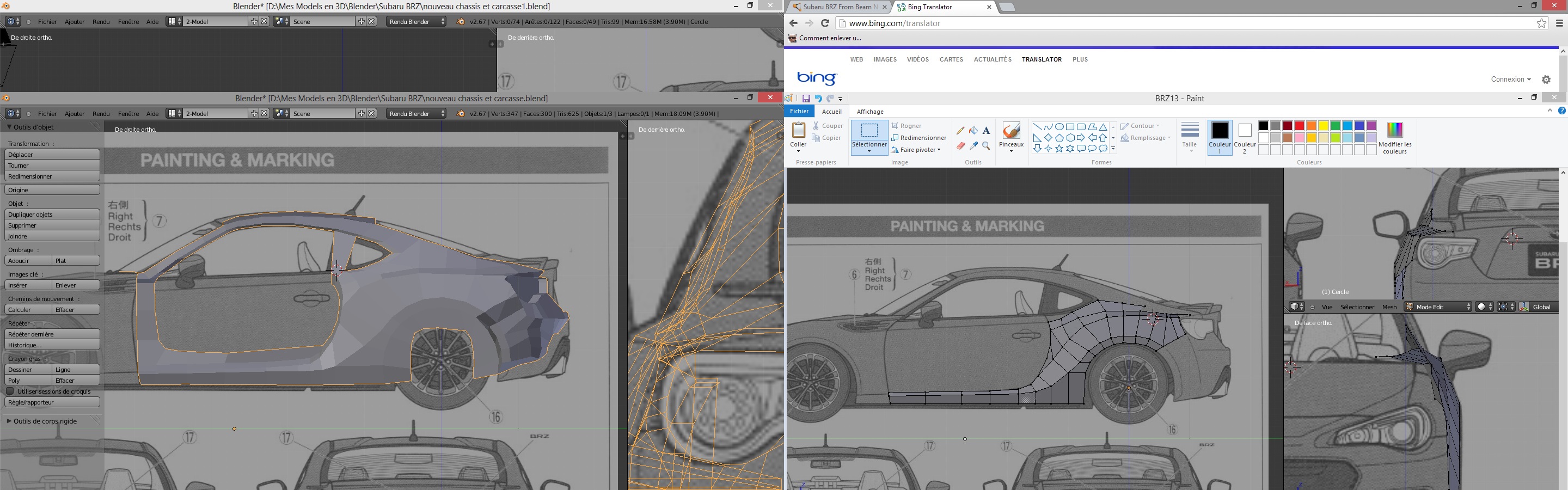Click the Coller clipboard icon in Paint
The height and width of the screenshot is (490, 1568).
pos(798,130)
